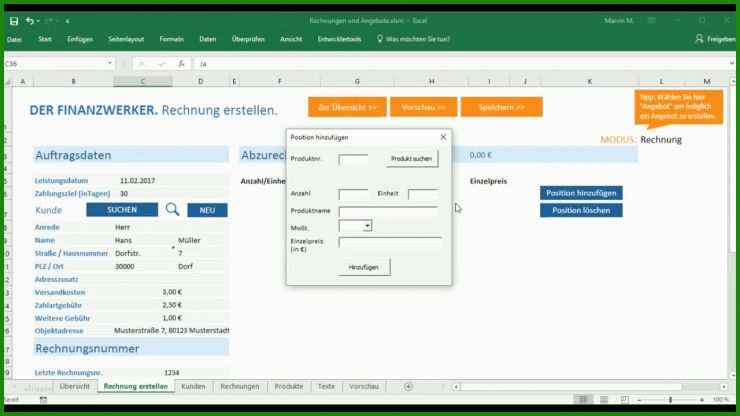This screenshot has width=740, height=416.
Task: Switch to the Übersicht sheet tab
Action: [x=74, y=386]
